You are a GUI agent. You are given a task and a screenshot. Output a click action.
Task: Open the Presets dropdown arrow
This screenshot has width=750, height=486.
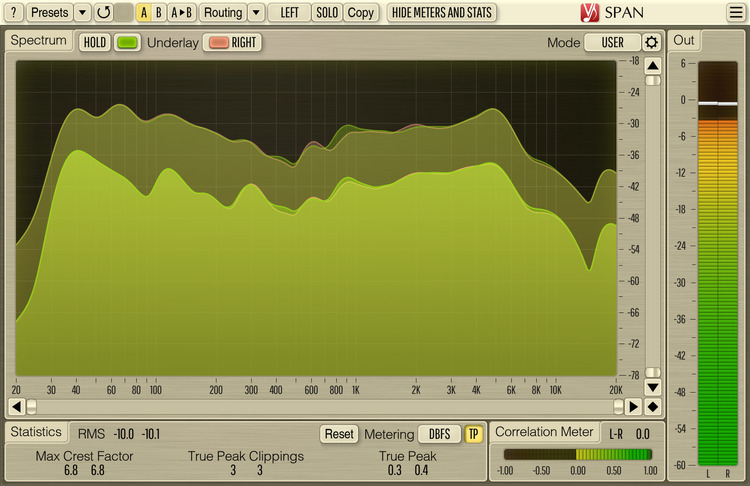(82, 13)
